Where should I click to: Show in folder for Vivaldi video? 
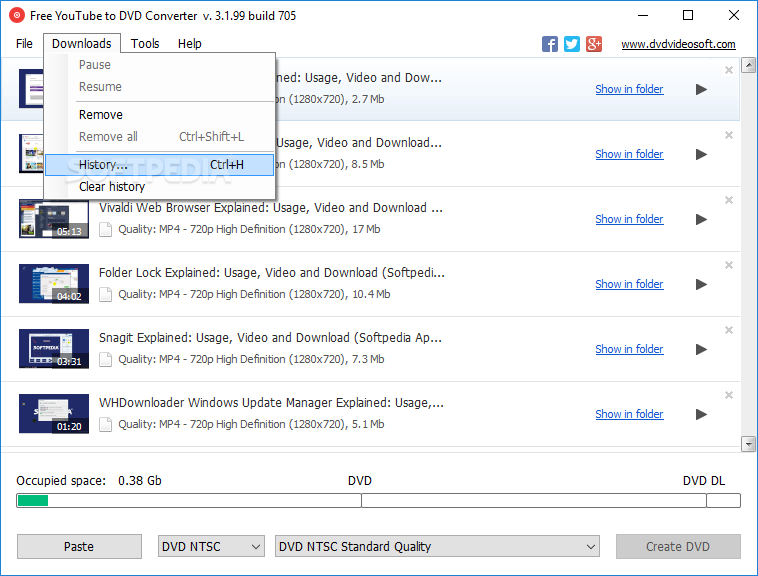coord(629,219)
